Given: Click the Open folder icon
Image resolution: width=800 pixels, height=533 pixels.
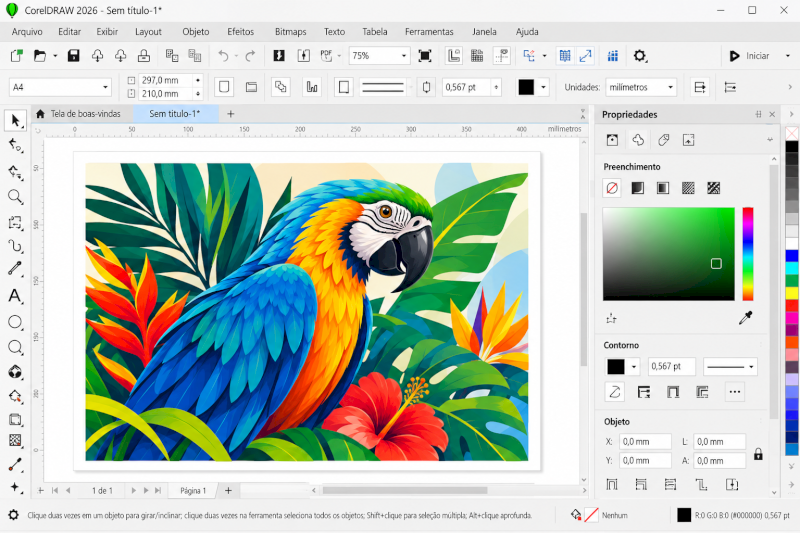Looking at the screenshot, I should tap(39, 56).
